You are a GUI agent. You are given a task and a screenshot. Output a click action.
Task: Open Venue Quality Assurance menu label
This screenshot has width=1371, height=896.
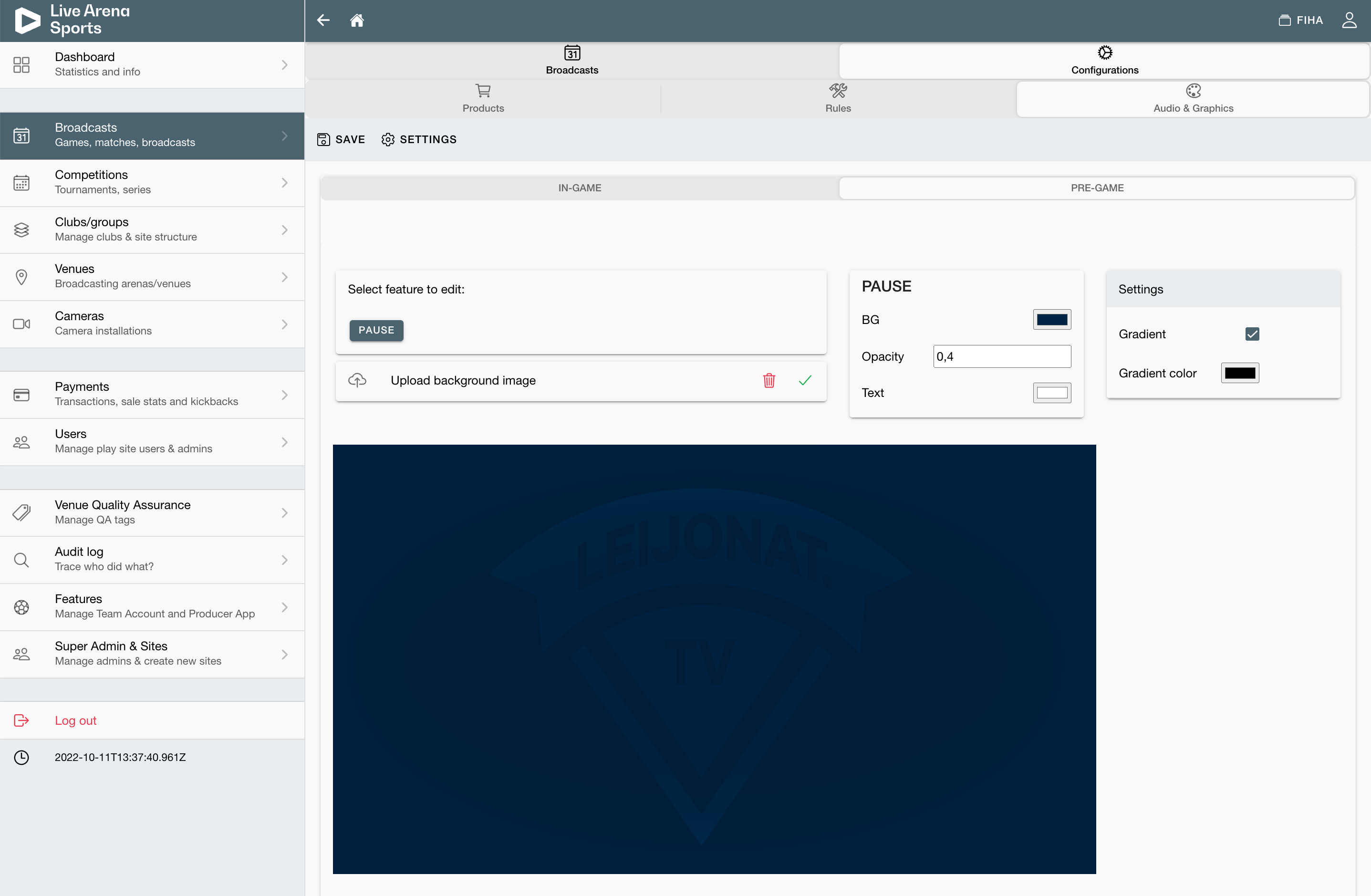click(x=123, y=505)
